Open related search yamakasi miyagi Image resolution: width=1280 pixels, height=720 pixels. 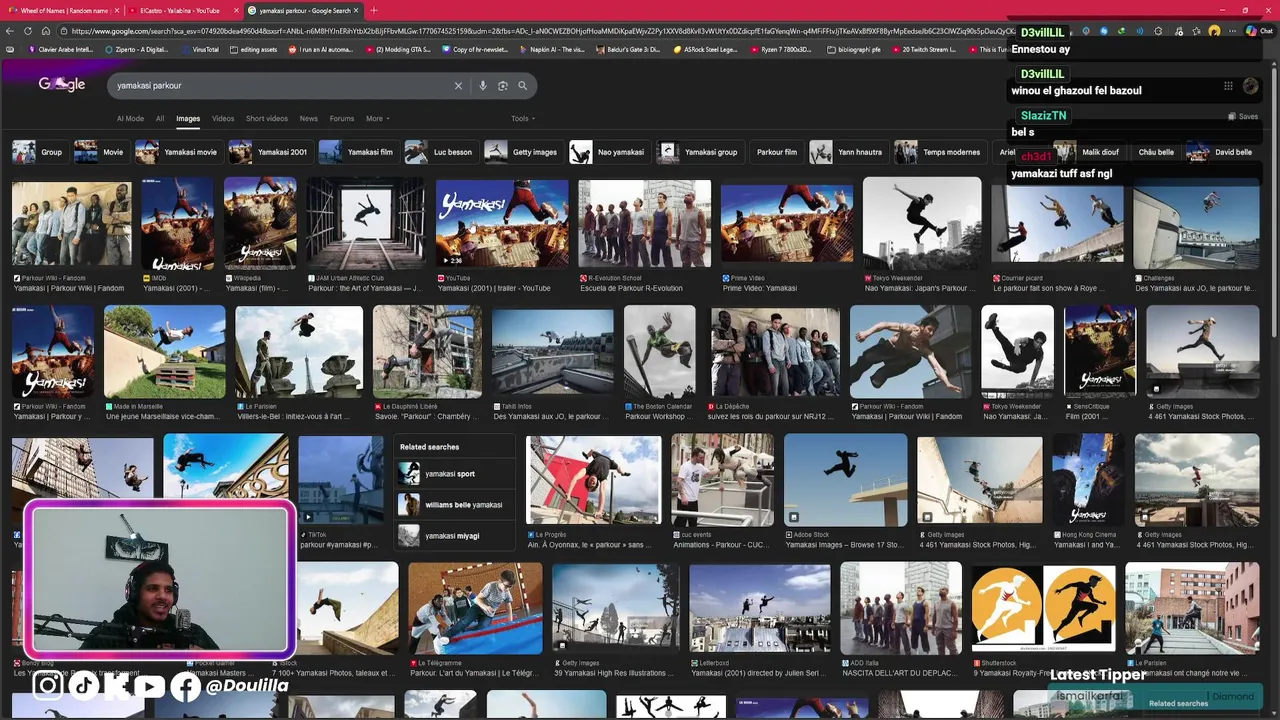(x=456, y=536)
